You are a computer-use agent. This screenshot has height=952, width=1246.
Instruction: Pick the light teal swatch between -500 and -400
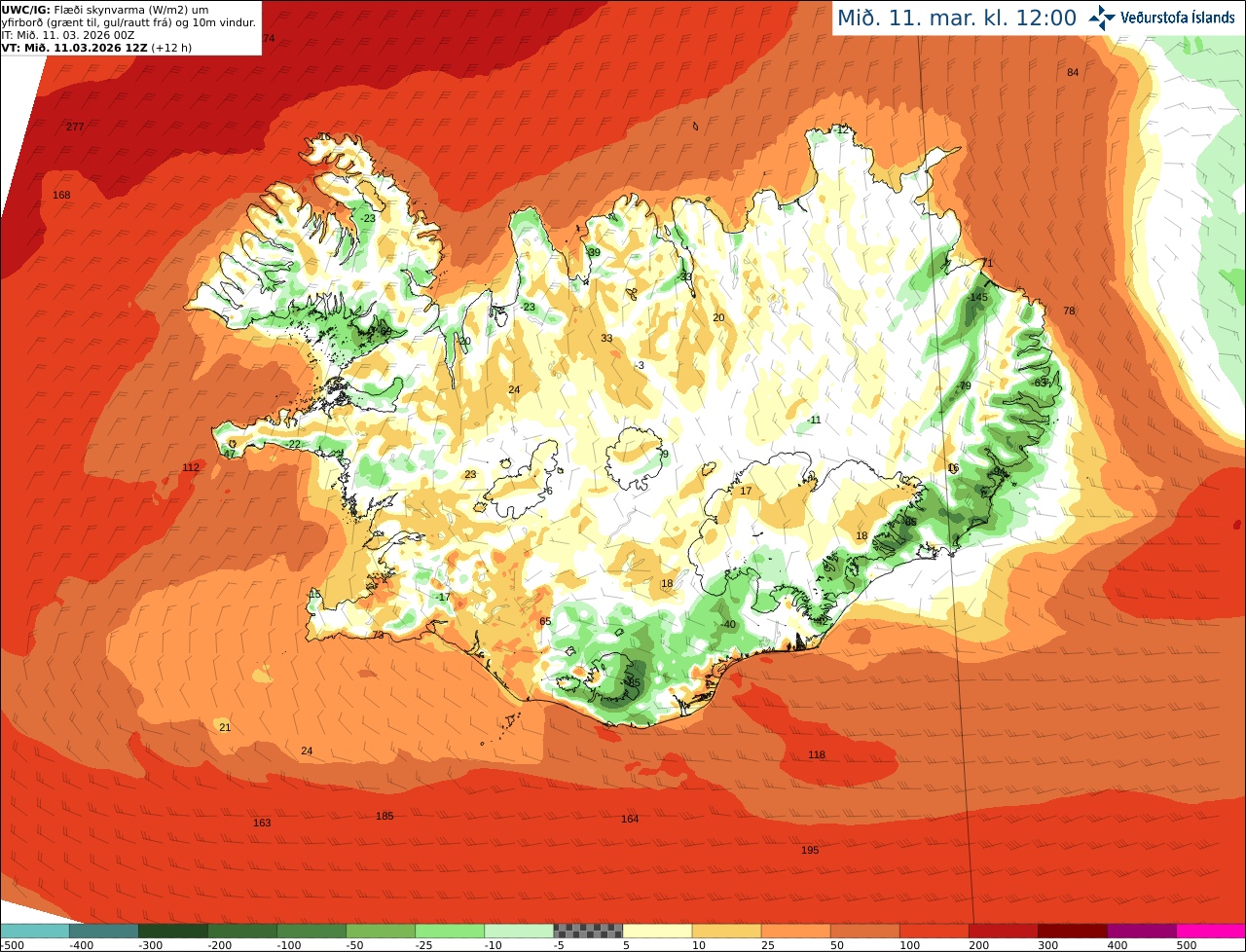[34, 931]
